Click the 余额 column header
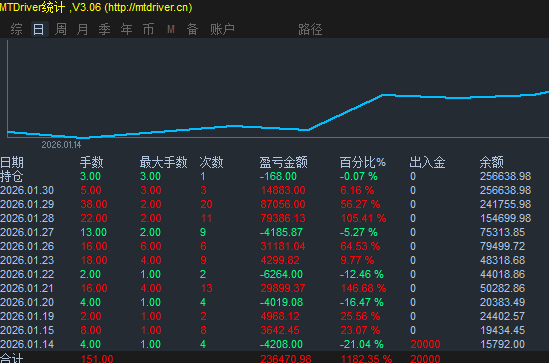This screenshot has width=549, height=363. pyautogui.click(x=492, y=162)
